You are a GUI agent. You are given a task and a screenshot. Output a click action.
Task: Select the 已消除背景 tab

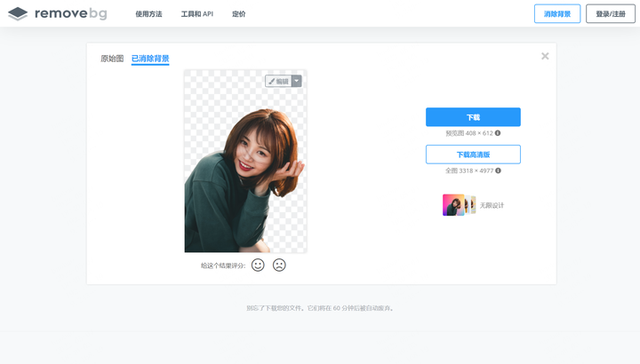click(x=150, y=58)
